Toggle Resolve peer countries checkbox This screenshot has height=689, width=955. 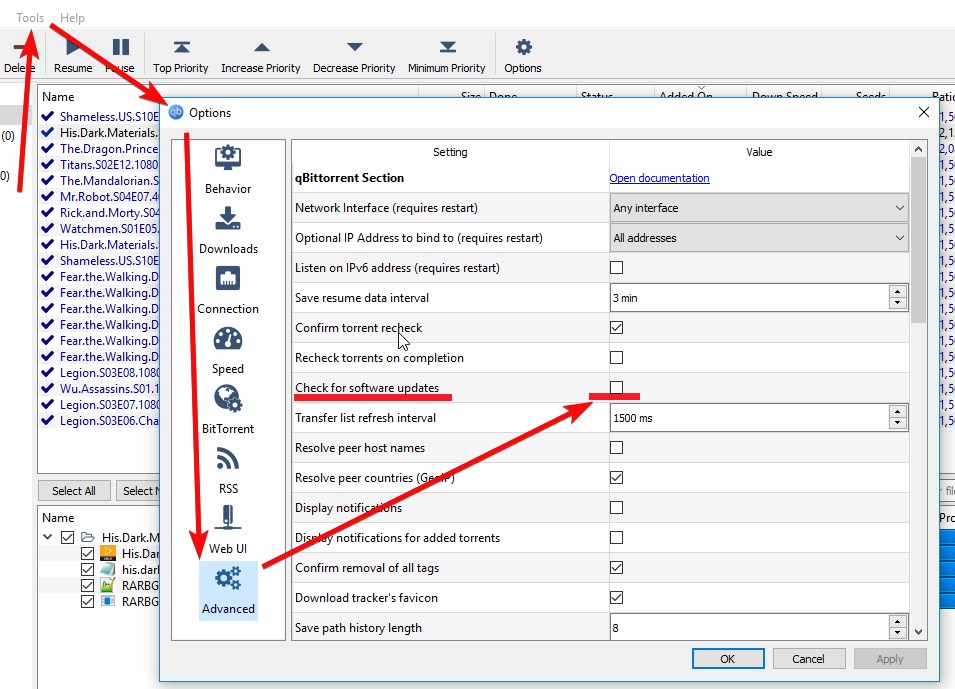tap(616, 478)
